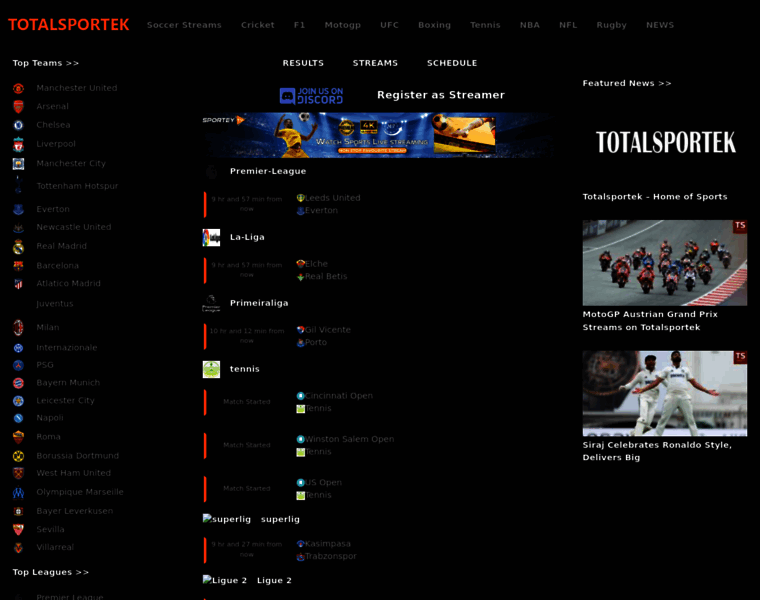Click the La-Liga league logo
The width and height of the screenshot is (760, 600).
(211, 237)
